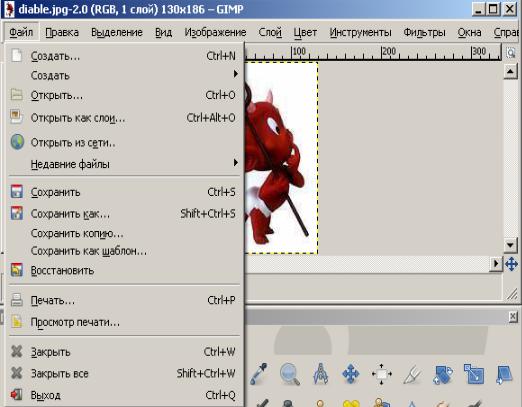Click the exit door icon beside Выход
The height and width of the screenshot is (407, 522).
point(16,395)
